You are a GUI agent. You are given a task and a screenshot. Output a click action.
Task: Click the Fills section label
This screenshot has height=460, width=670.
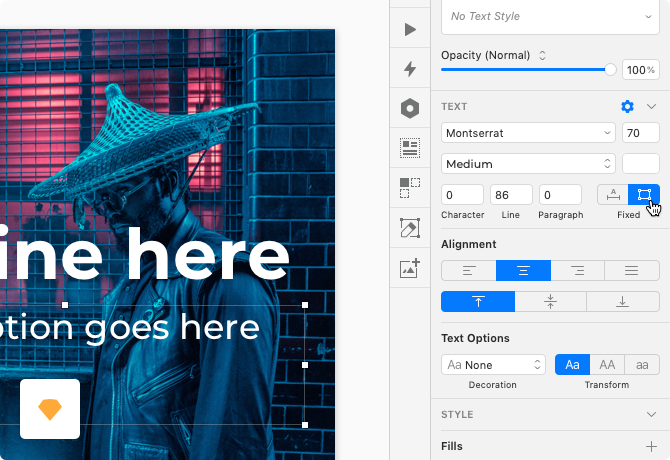452,446
